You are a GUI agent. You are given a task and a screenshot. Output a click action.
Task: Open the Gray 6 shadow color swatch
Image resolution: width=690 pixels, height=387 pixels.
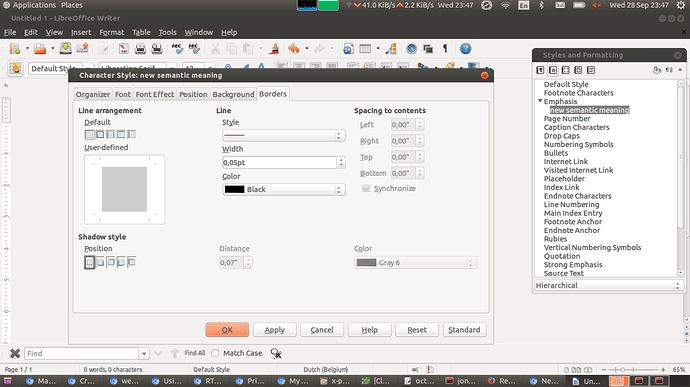pyautogui.click(x=415, y=263)
